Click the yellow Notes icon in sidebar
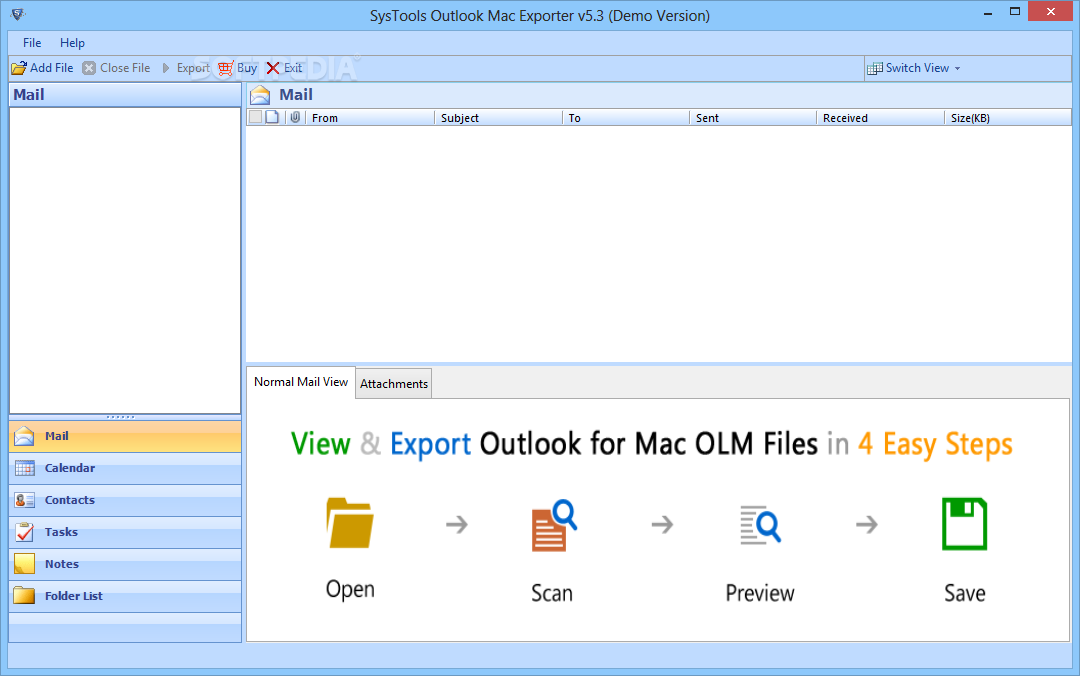 point(24,564)
